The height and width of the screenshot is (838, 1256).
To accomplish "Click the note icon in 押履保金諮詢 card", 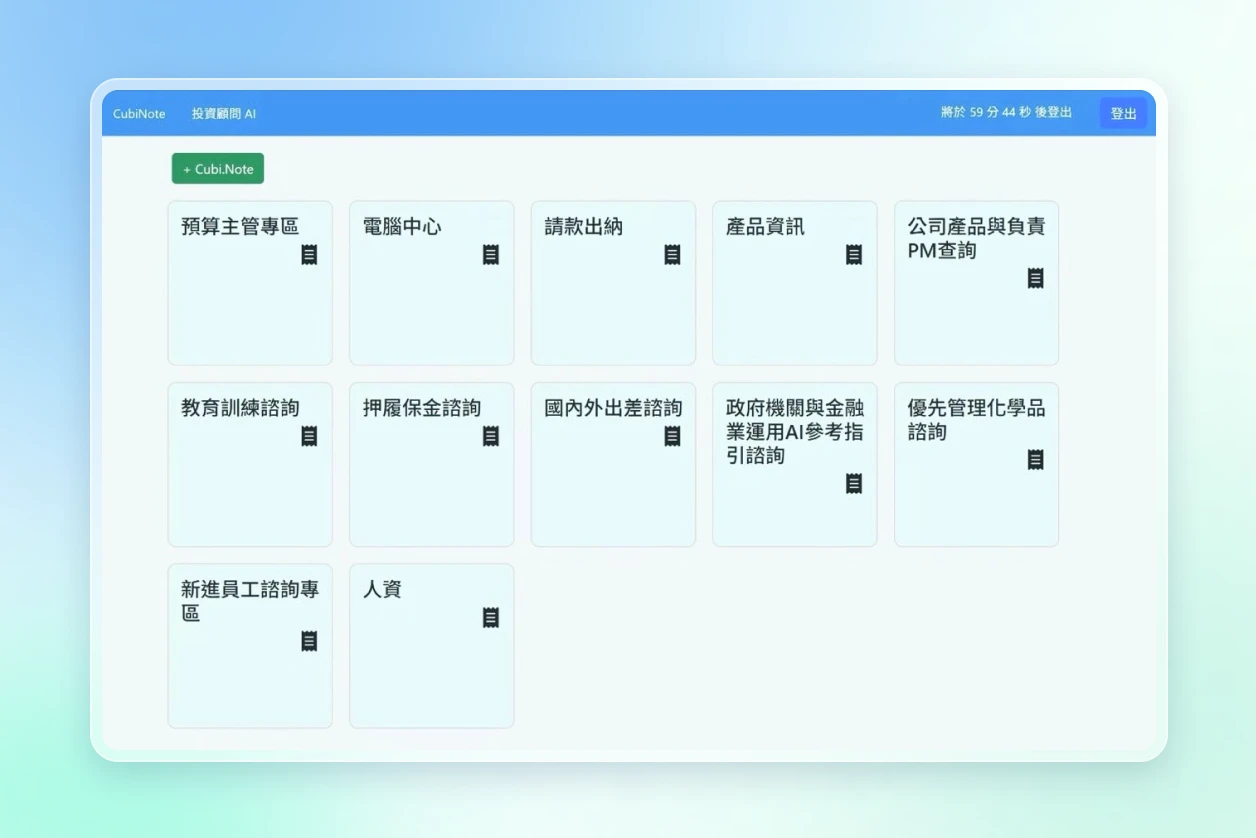I will (491, 436).
